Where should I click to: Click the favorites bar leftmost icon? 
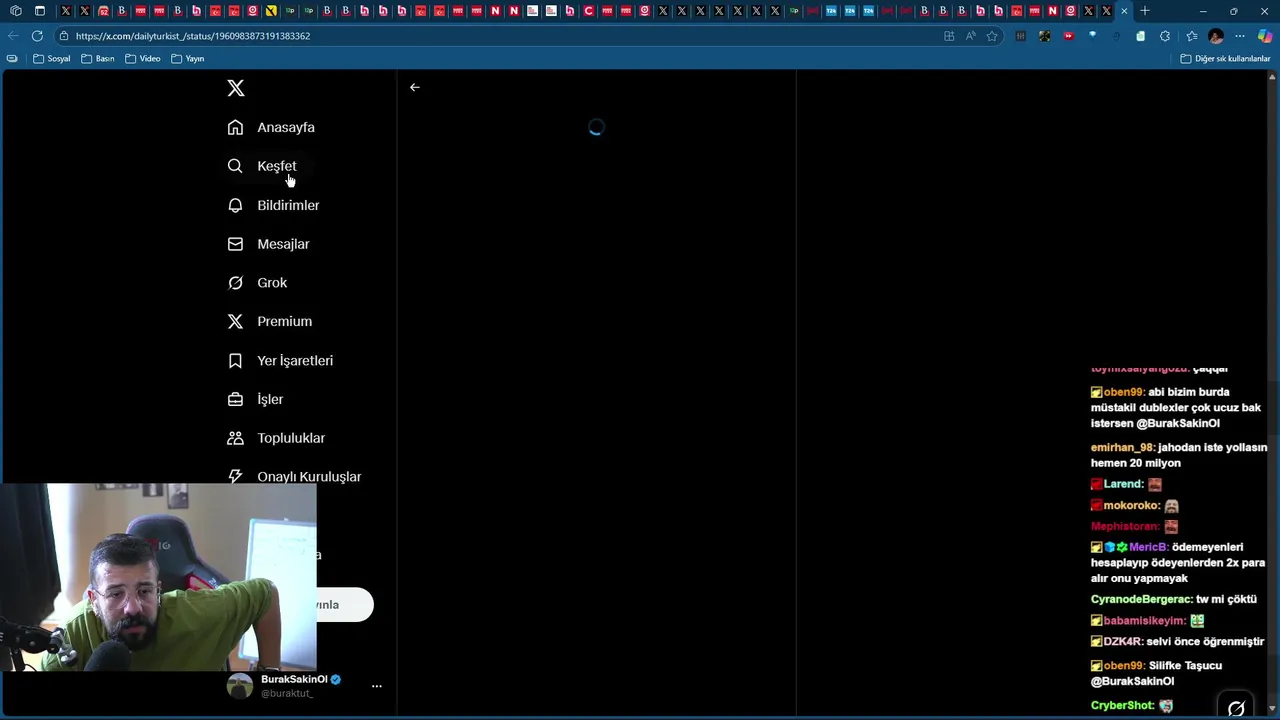(12, 59)
